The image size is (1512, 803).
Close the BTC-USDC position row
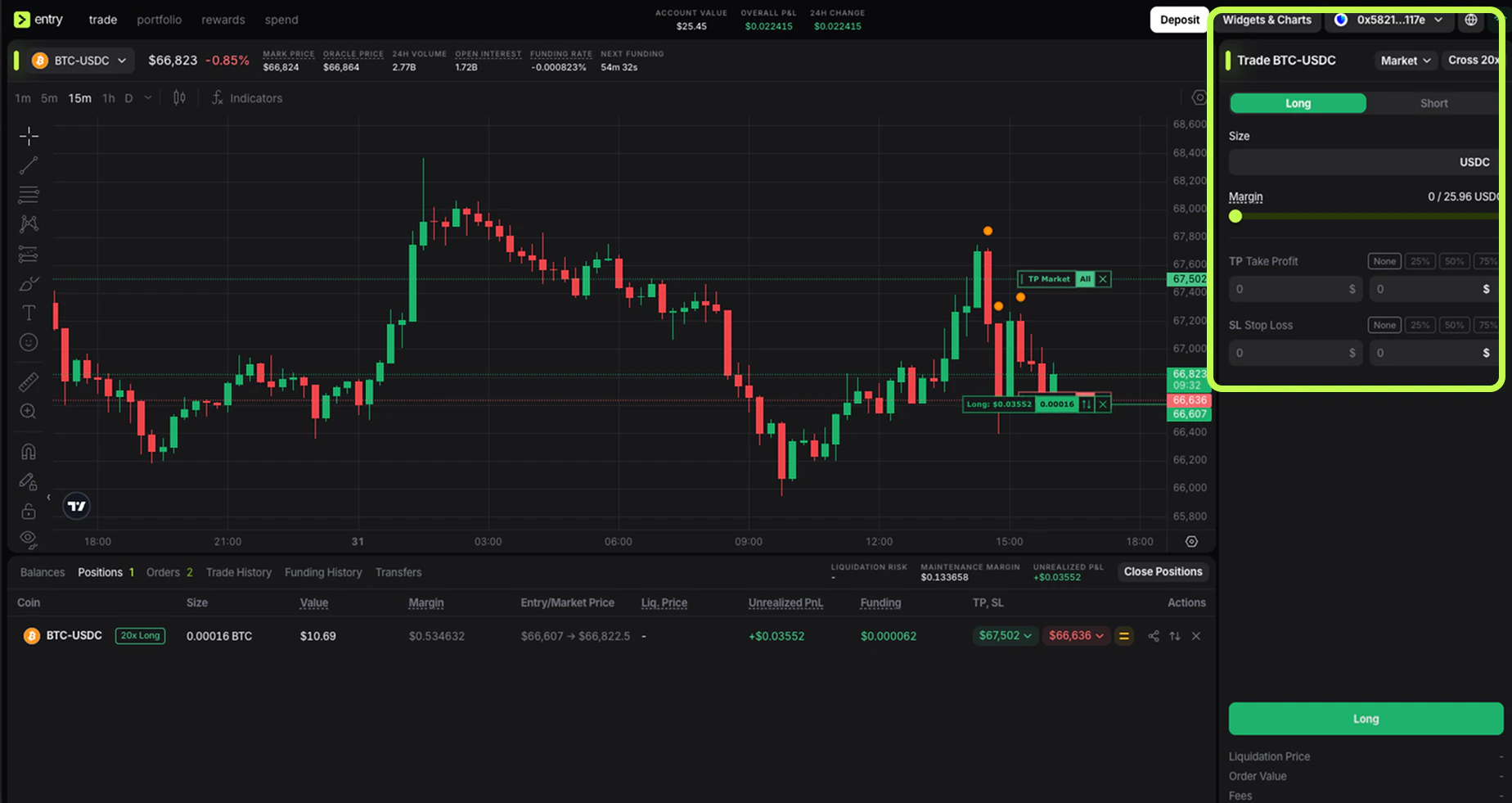pos(1196,636)
